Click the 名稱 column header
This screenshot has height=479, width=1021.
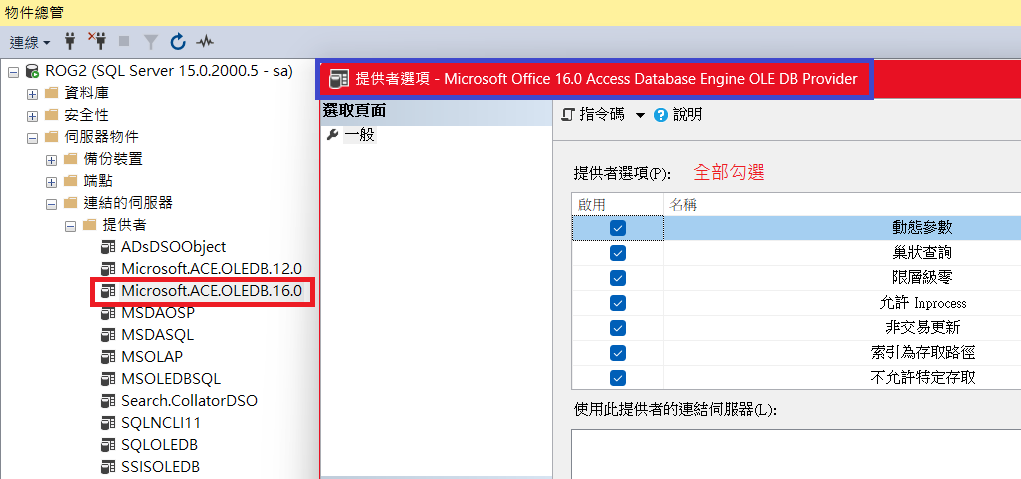(843, 204)
